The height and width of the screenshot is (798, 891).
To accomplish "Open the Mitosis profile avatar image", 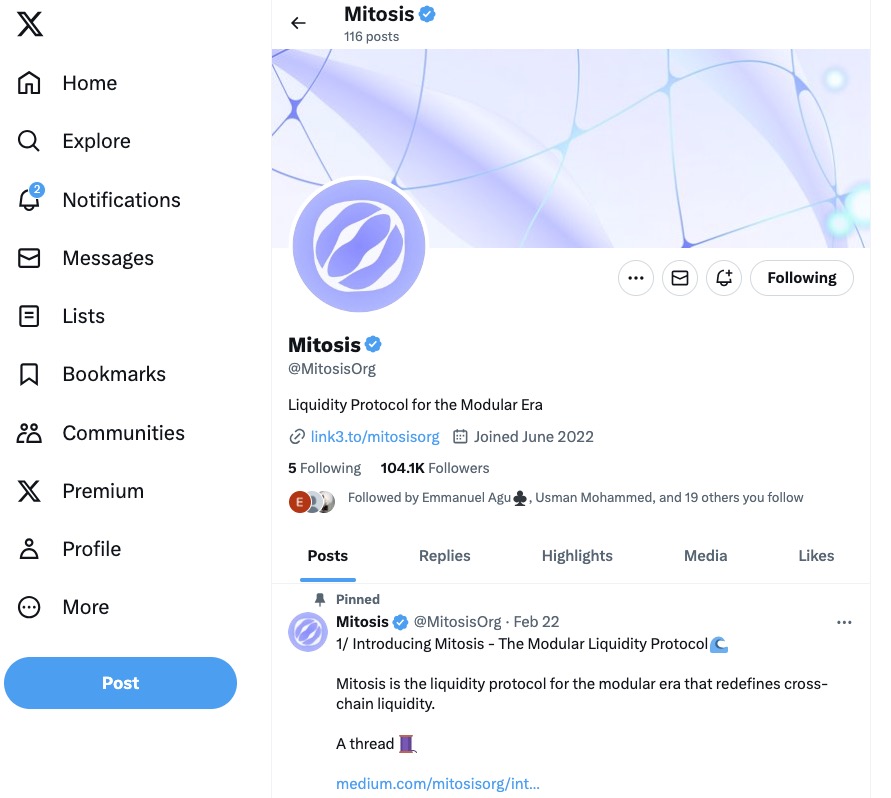I will (x=358, y=246).
